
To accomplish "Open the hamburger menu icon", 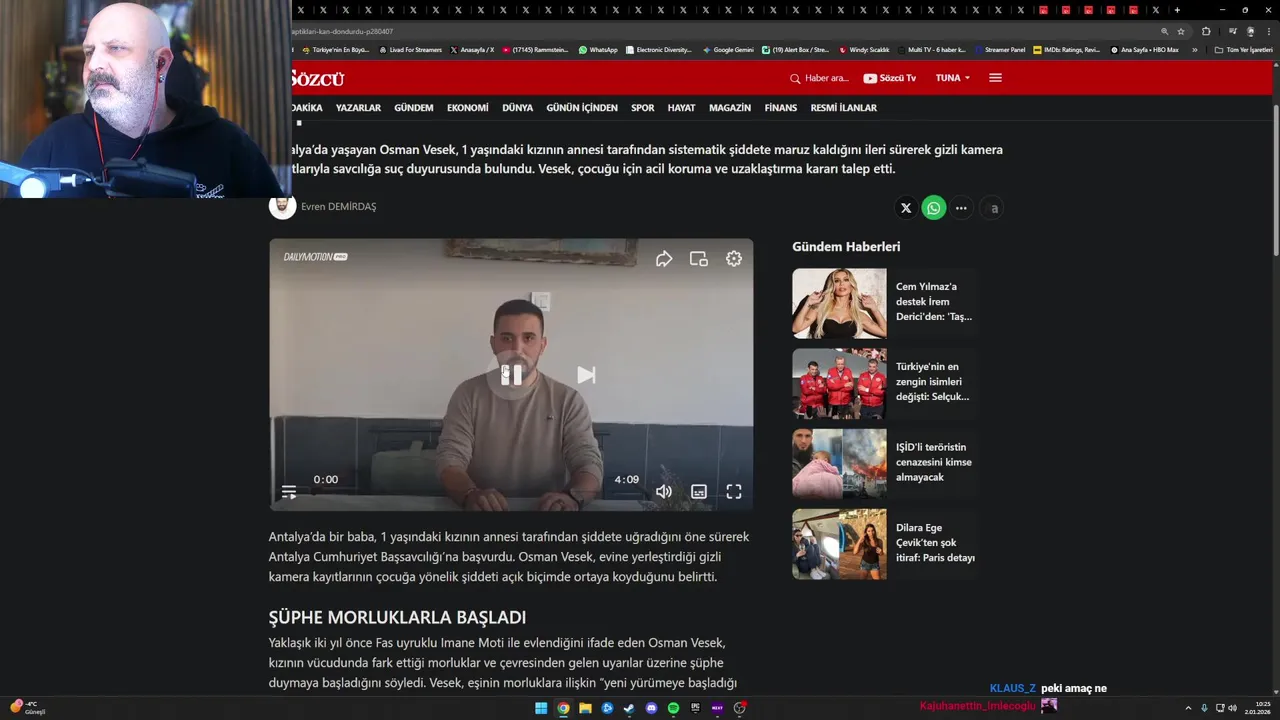I will 995,78.
